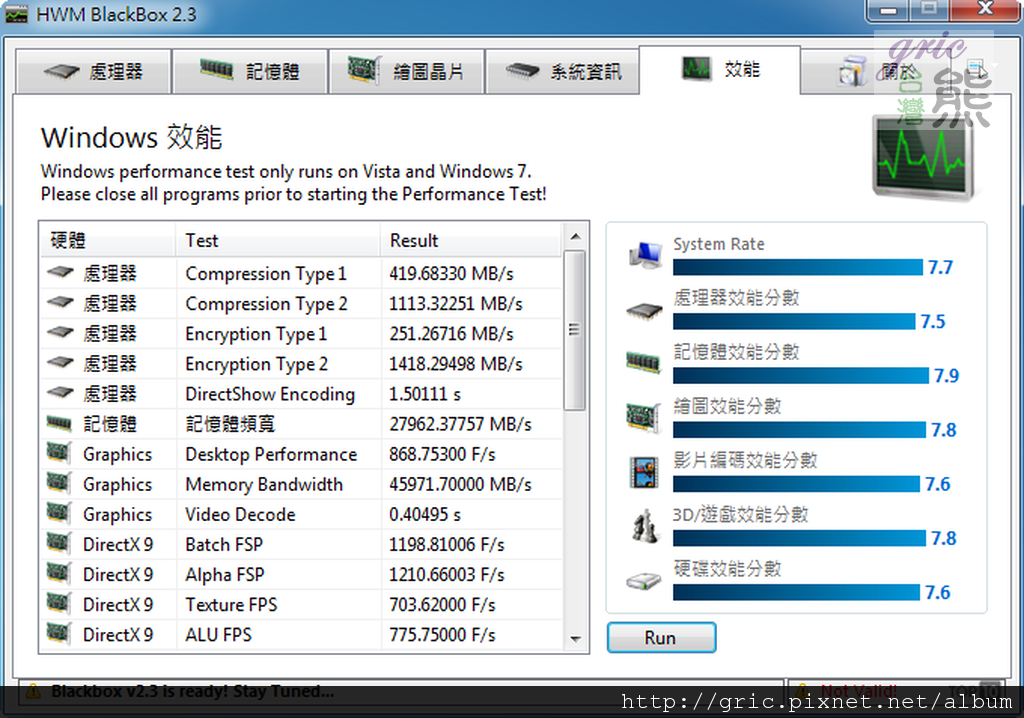The height and width of the screenshot is (718, 1024).
Task: Click the result value 1.50111 s
Action: click(x=424, y=394)
